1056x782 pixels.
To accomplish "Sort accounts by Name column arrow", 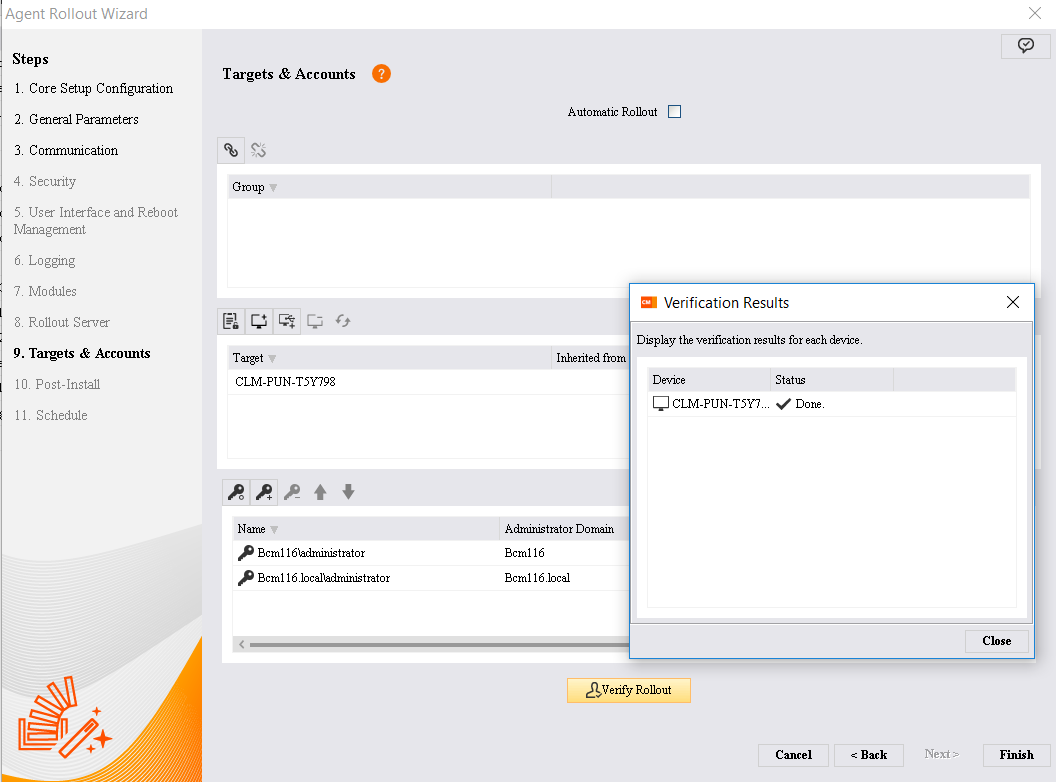I will (274, 530).
